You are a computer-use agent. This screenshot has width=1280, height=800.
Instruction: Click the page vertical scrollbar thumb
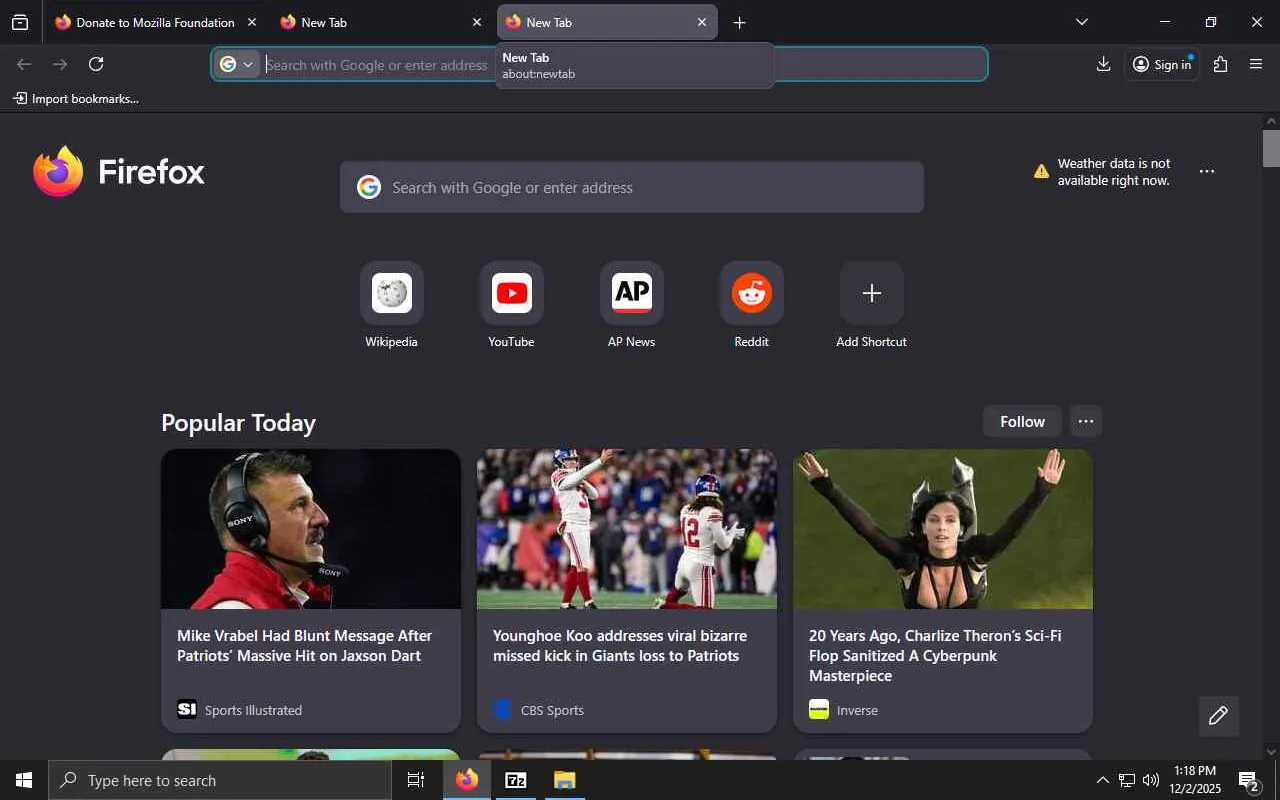pos(1271,148)
